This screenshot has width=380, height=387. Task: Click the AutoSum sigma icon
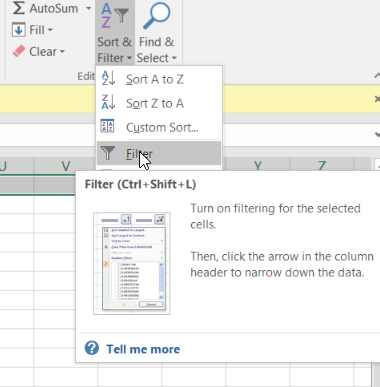click(x=18, y=8)
